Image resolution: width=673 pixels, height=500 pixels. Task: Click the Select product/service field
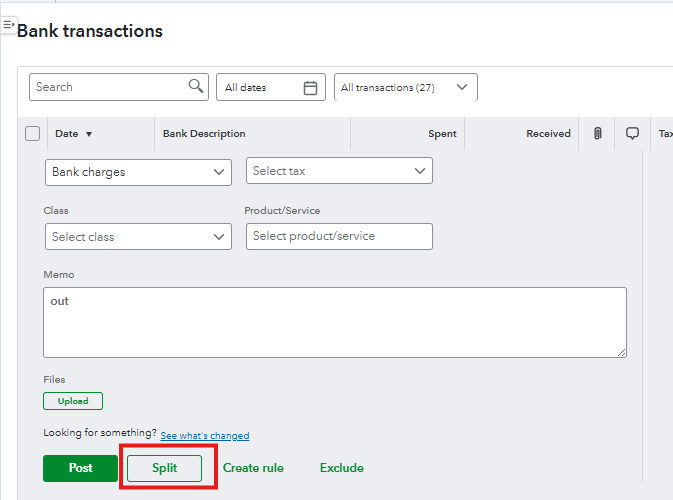click(x=339, y=236)
